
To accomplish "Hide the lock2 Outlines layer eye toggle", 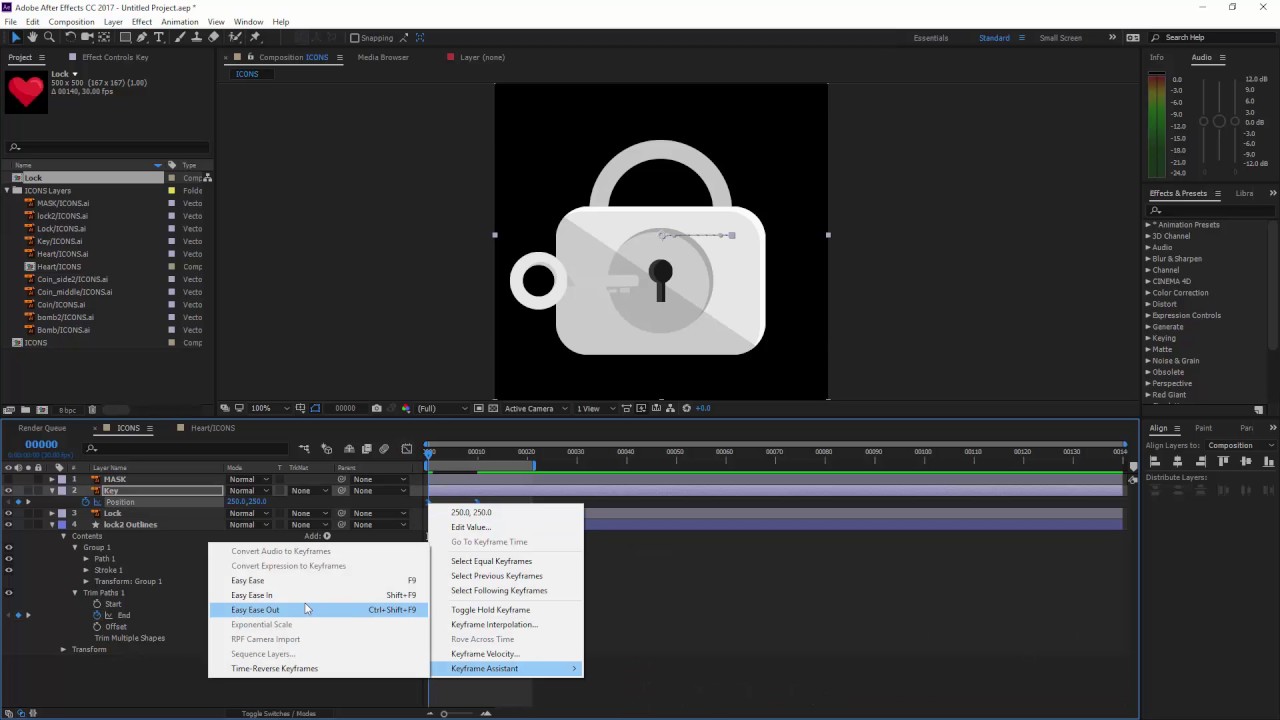I will point(8,525).
